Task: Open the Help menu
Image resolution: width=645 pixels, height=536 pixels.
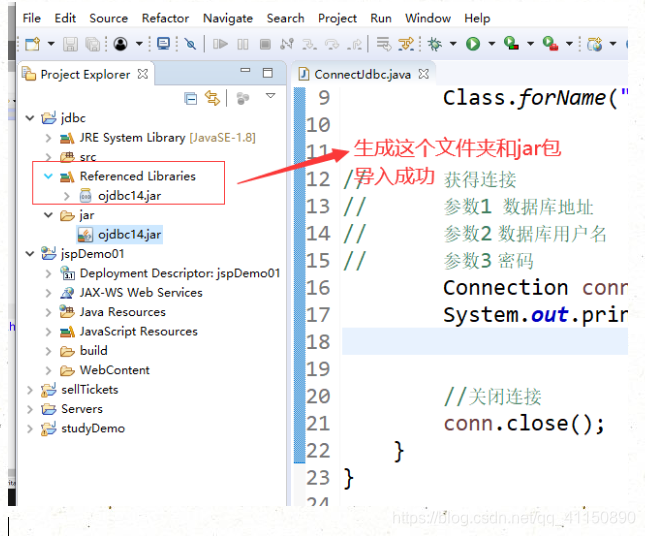Action: tap(477, 18)
